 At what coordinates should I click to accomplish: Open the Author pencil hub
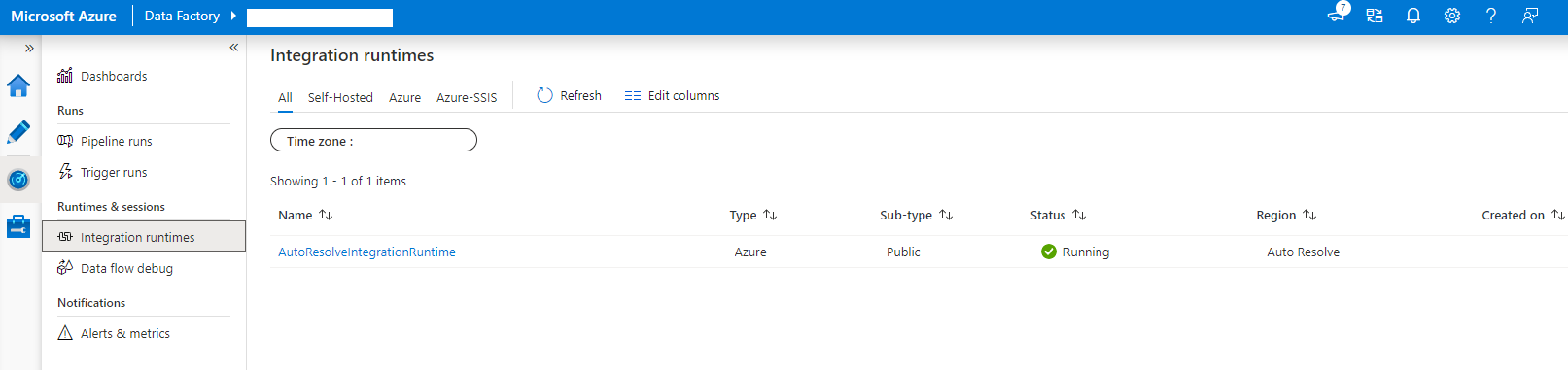[18, 132]
